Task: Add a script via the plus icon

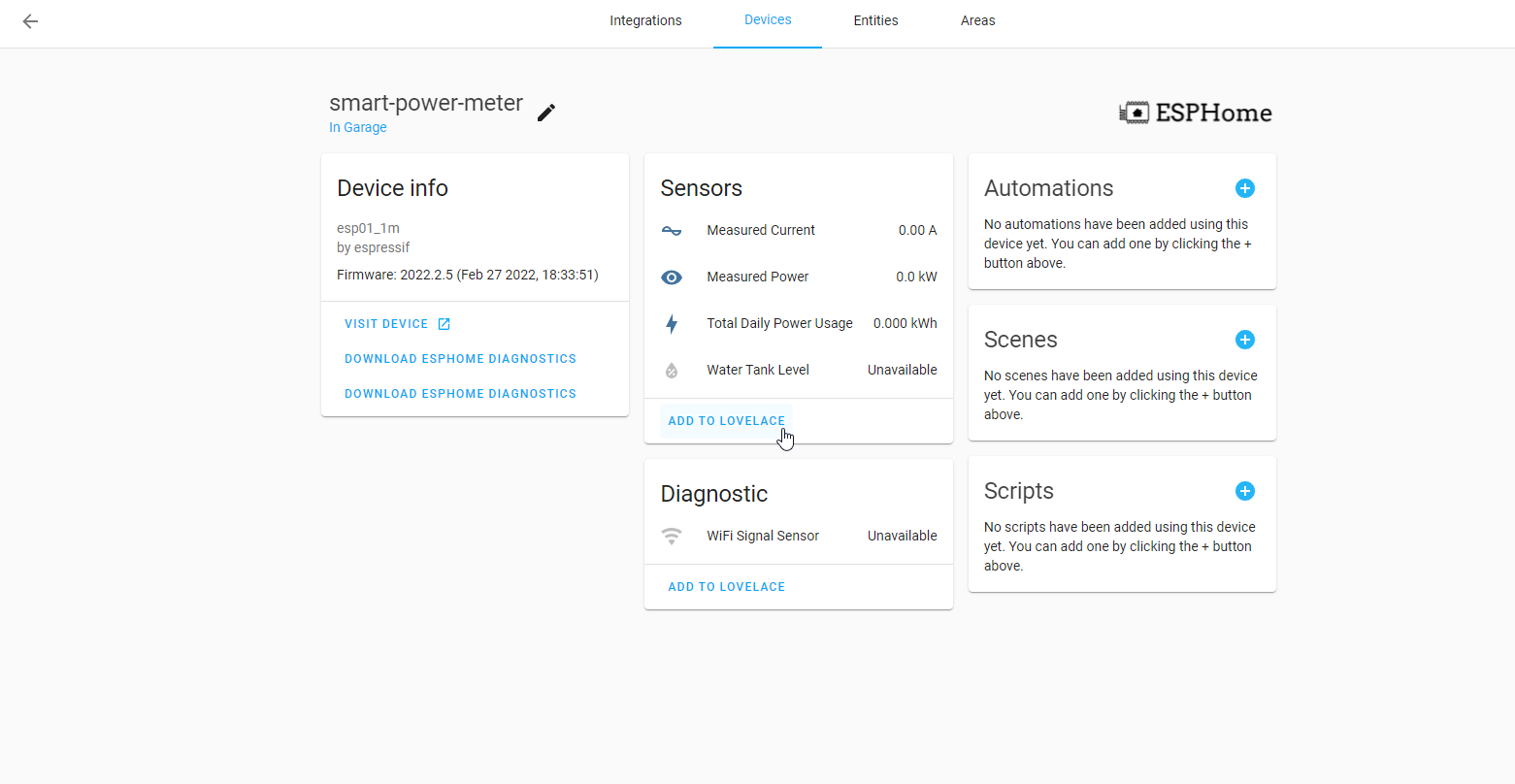Action: click(x=1245, y=491)
